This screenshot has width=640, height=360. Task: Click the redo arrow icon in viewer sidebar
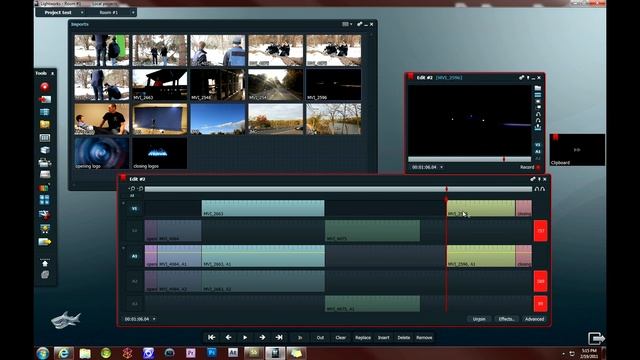(x=538, y=120)
